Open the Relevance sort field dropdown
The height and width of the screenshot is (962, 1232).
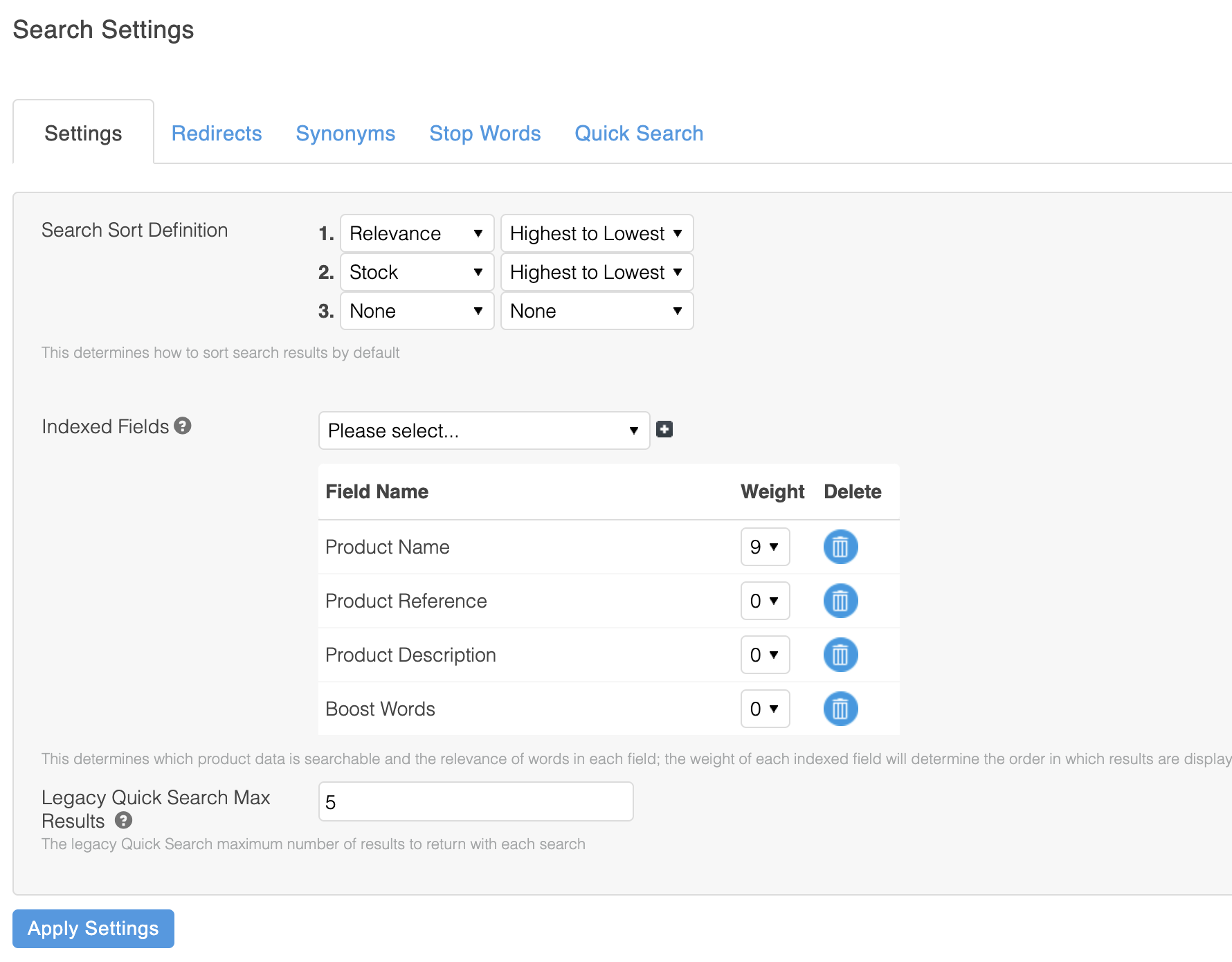pyautogui.click(x=417, y=233)
